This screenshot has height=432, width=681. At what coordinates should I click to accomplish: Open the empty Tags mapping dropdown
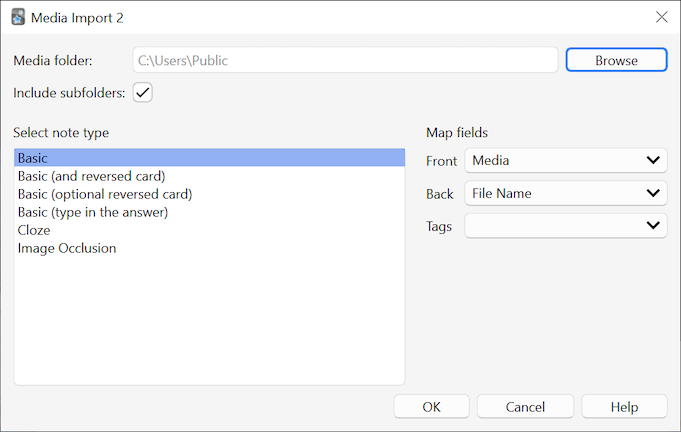click(565, 226)
